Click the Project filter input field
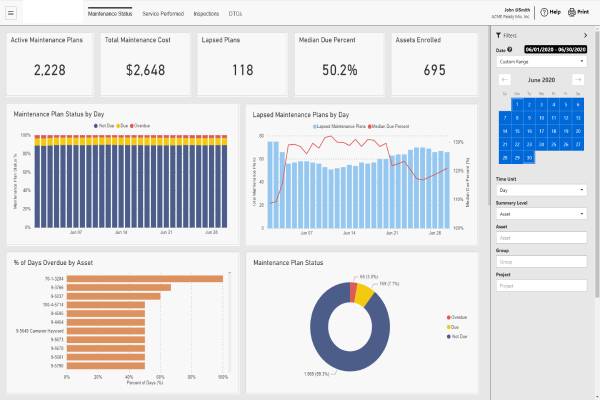The image size is (600, 400). [x=541, y=286]
